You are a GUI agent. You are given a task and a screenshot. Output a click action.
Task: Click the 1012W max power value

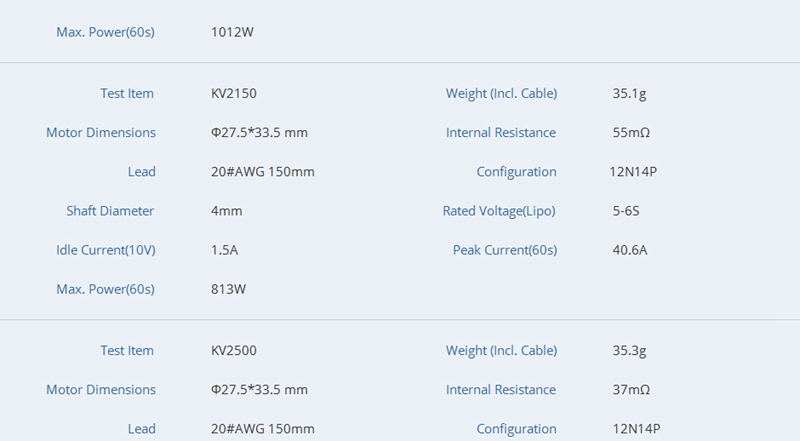(x=233, y=32)
